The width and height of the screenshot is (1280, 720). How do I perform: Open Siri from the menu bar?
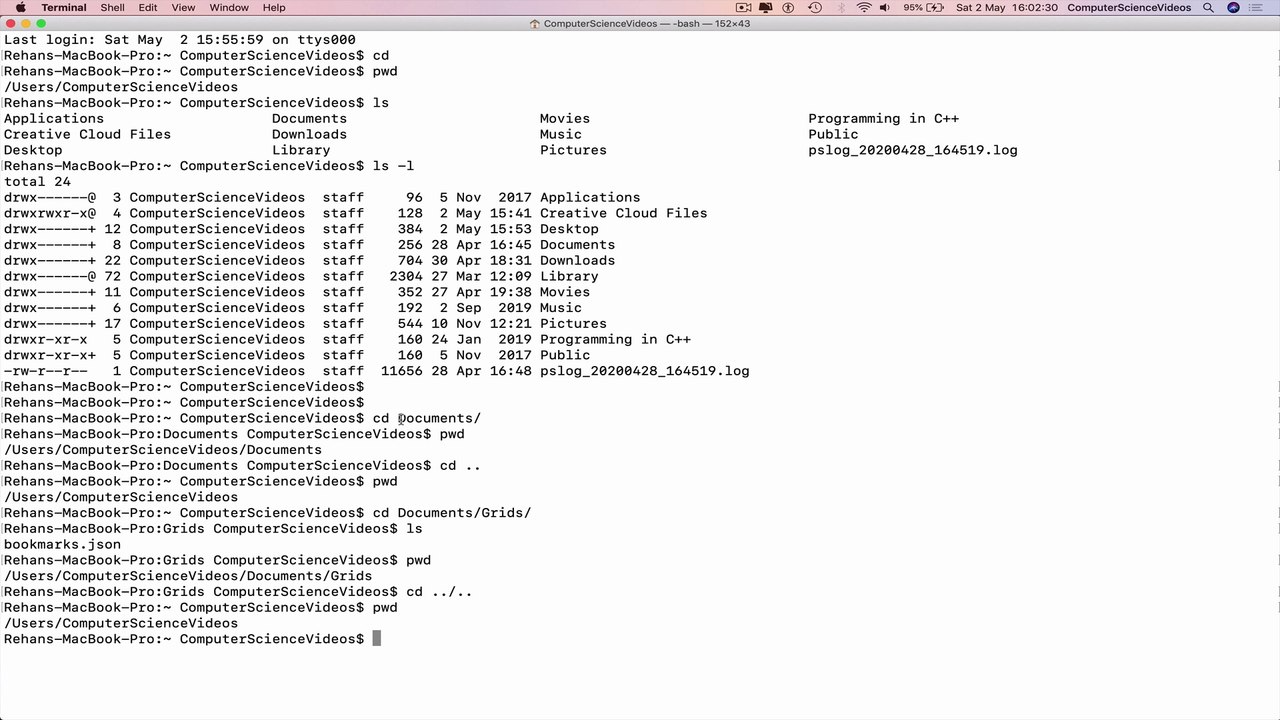coord(1233,7)
